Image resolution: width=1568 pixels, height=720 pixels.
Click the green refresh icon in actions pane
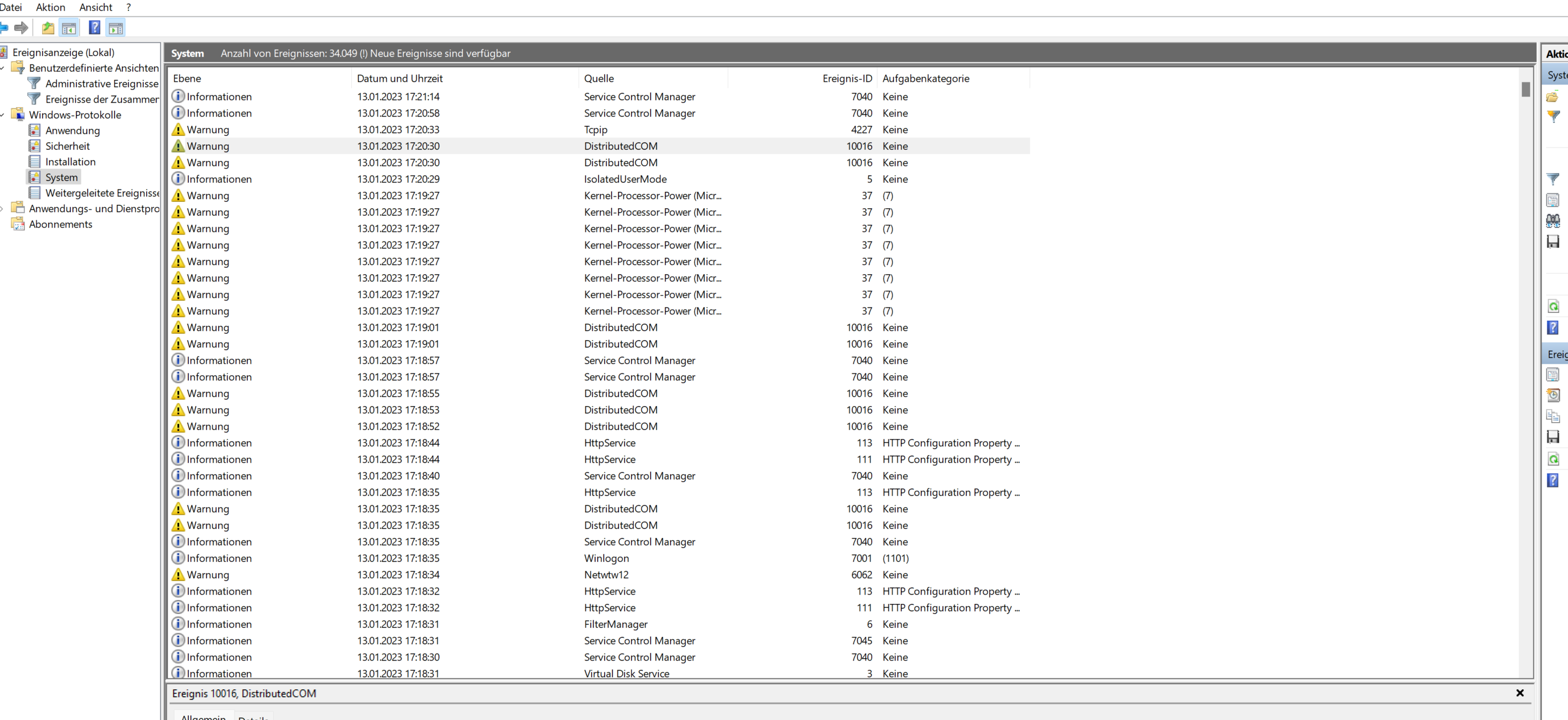(x=1554, y=307)
